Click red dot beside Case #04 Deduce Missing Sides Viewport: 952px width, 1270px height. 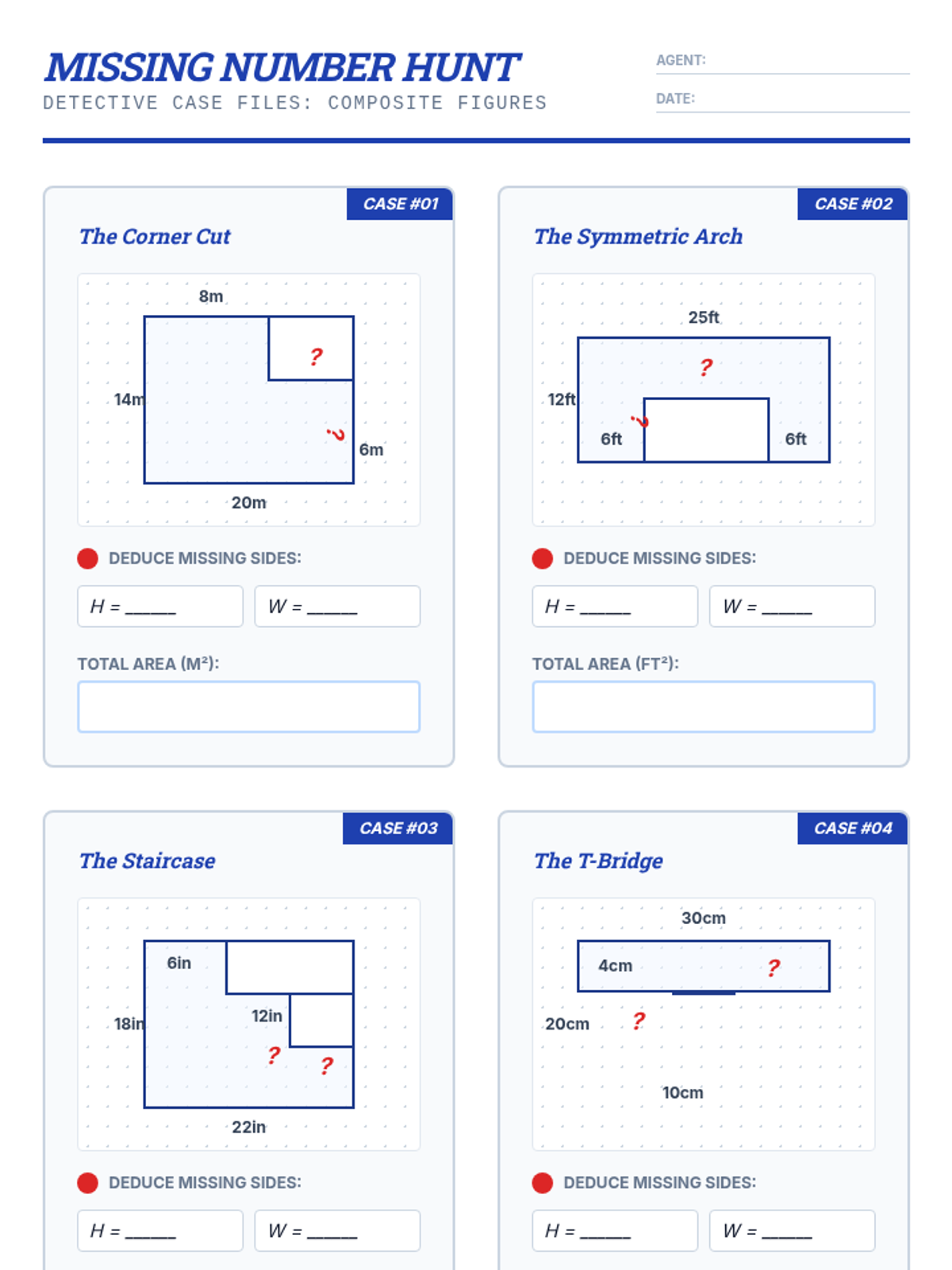[x=543, y=1183]
